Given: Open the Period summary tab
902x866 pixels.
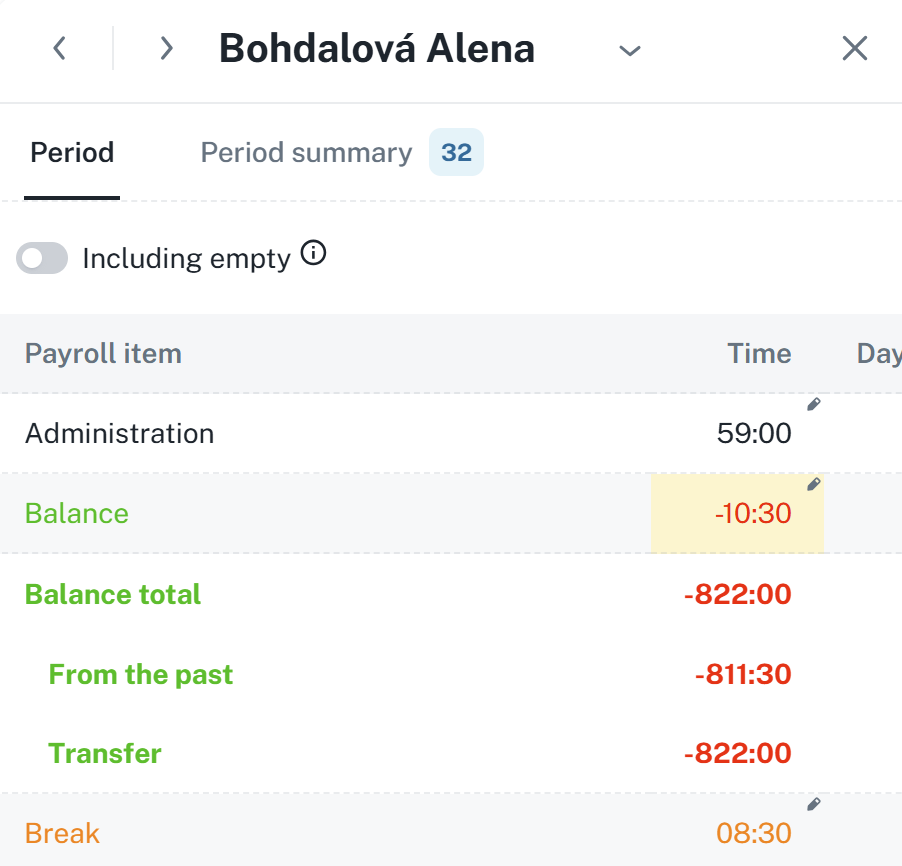Looking at the screenshot, I should pyautogui.click(x=306, y=153).
